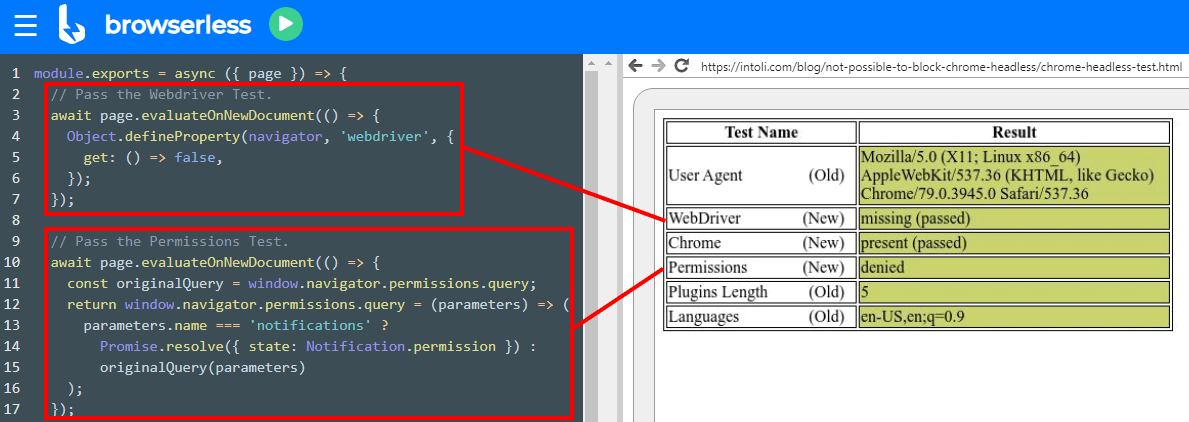This screenshot has width=1189, height=422.
Task: Click the Promise.resolve code line
Action: pos(317,347)
